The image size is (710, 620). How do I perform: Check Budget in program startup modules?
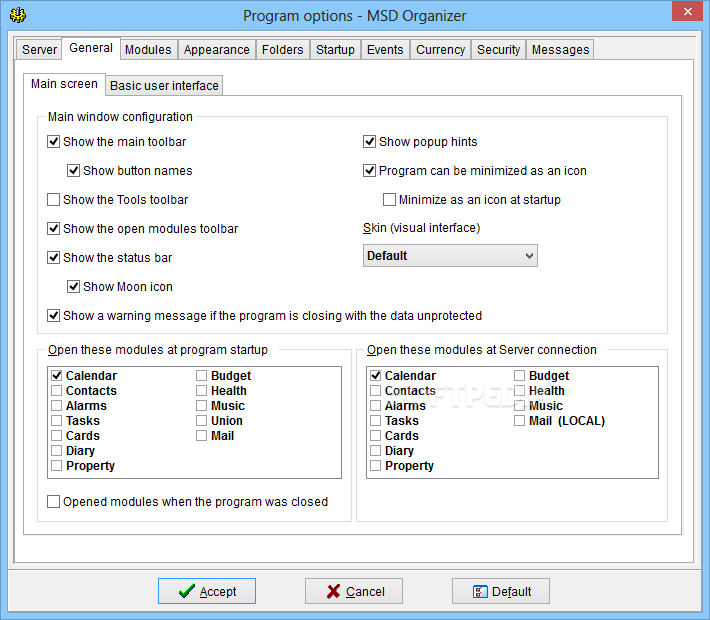coord(201,375)
